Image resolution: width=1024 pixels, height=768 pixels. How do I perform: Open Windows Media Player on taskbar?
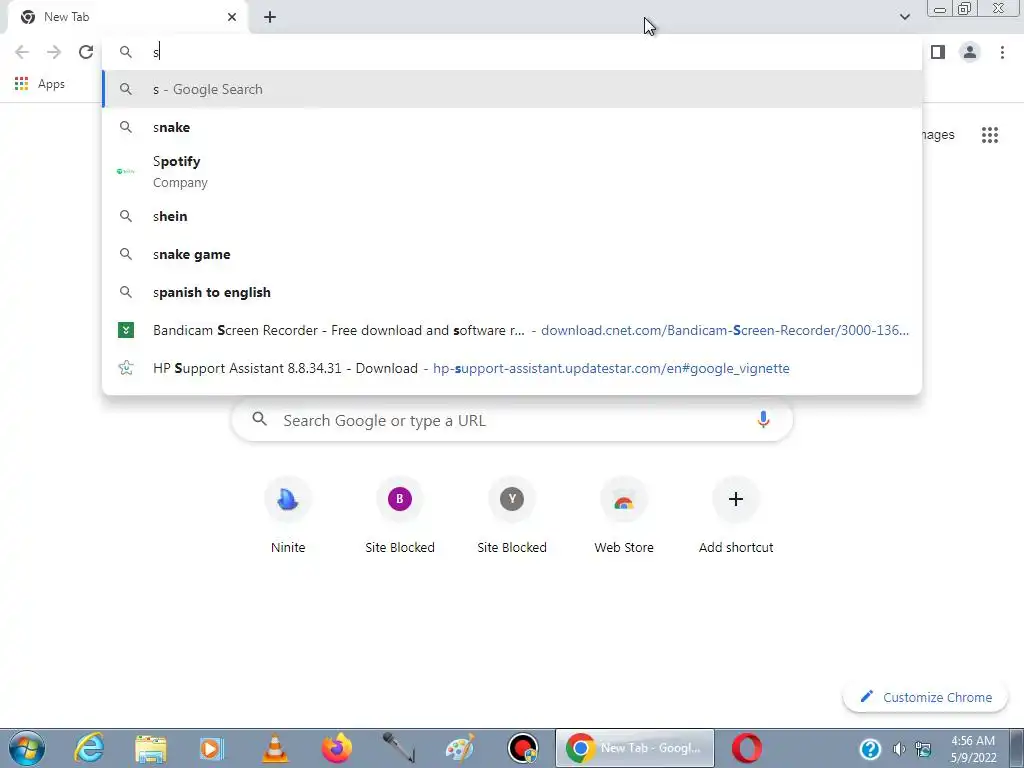click(212, 748)
